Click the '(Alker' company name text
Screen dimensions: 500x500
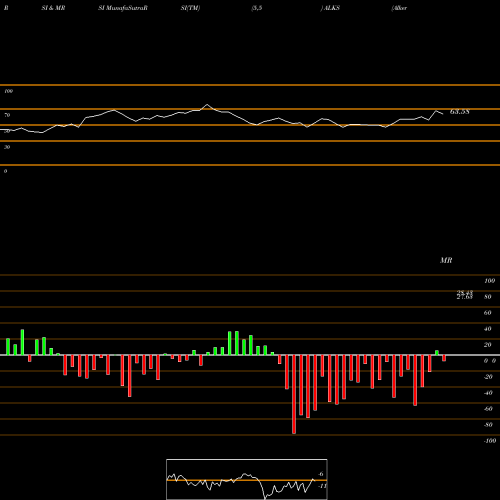(x=399, y=8)
